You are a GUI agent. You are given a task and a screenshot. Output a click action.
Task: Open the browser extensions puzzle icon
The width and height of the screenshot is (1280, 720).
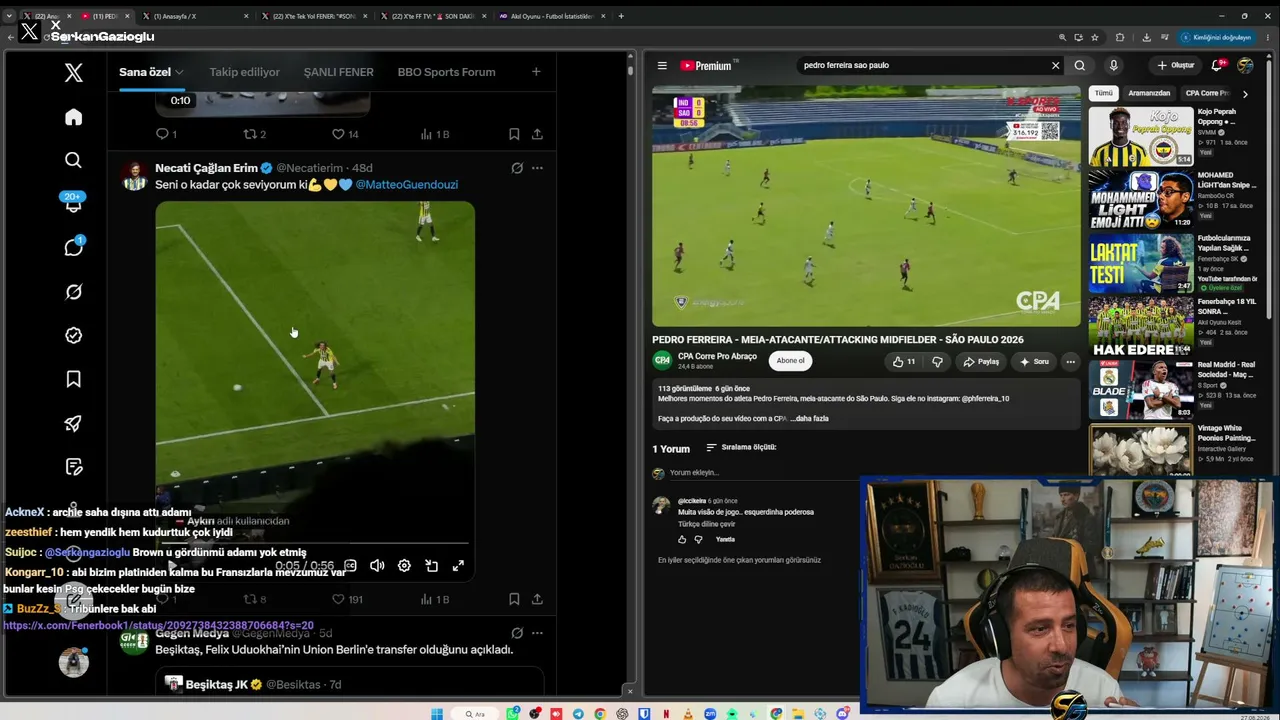click(x=1120, y=37)
